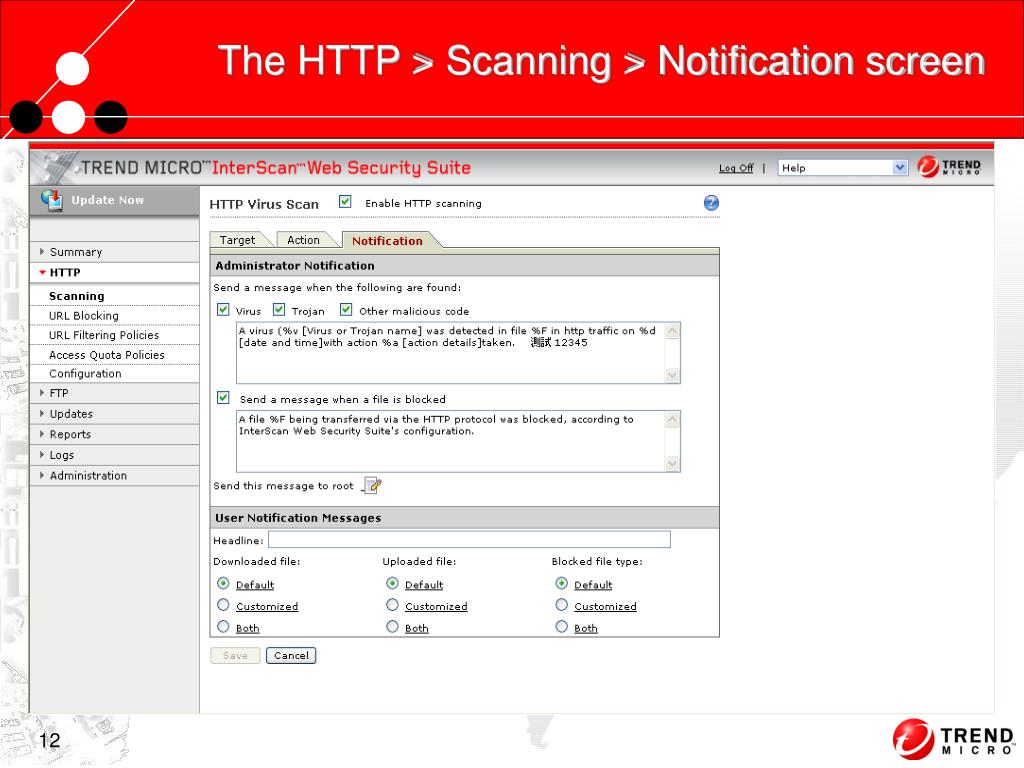Click the edit icon beside Send this message to root

(x=372, y=485)
